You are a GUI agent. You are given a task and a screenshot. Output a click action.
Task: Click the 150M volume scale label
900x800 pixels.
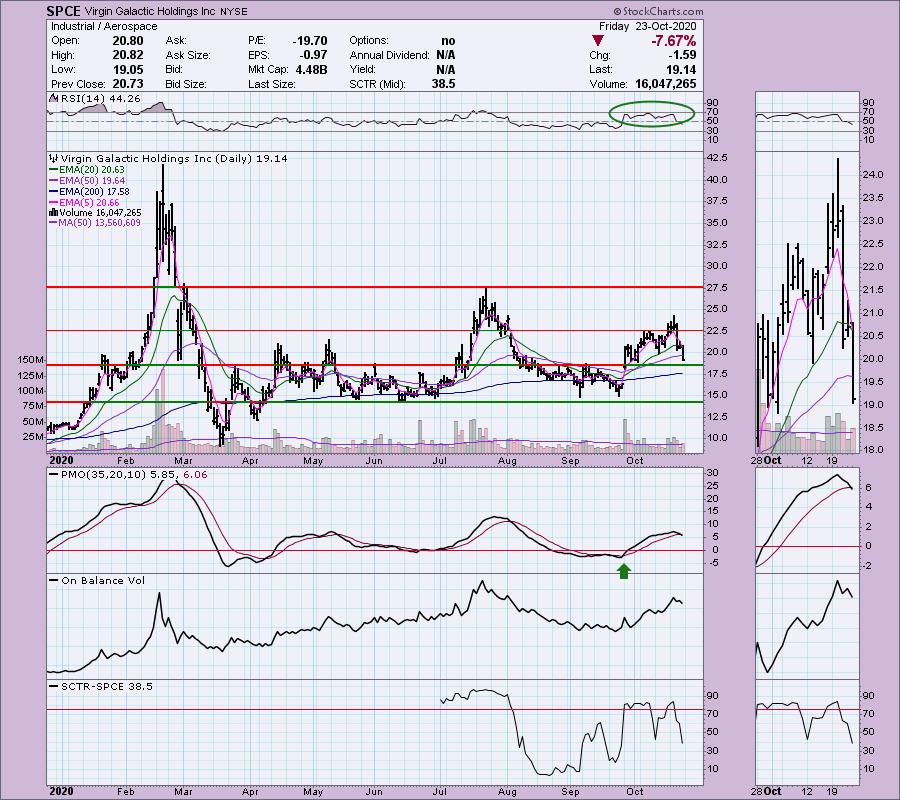click(31, 360)
